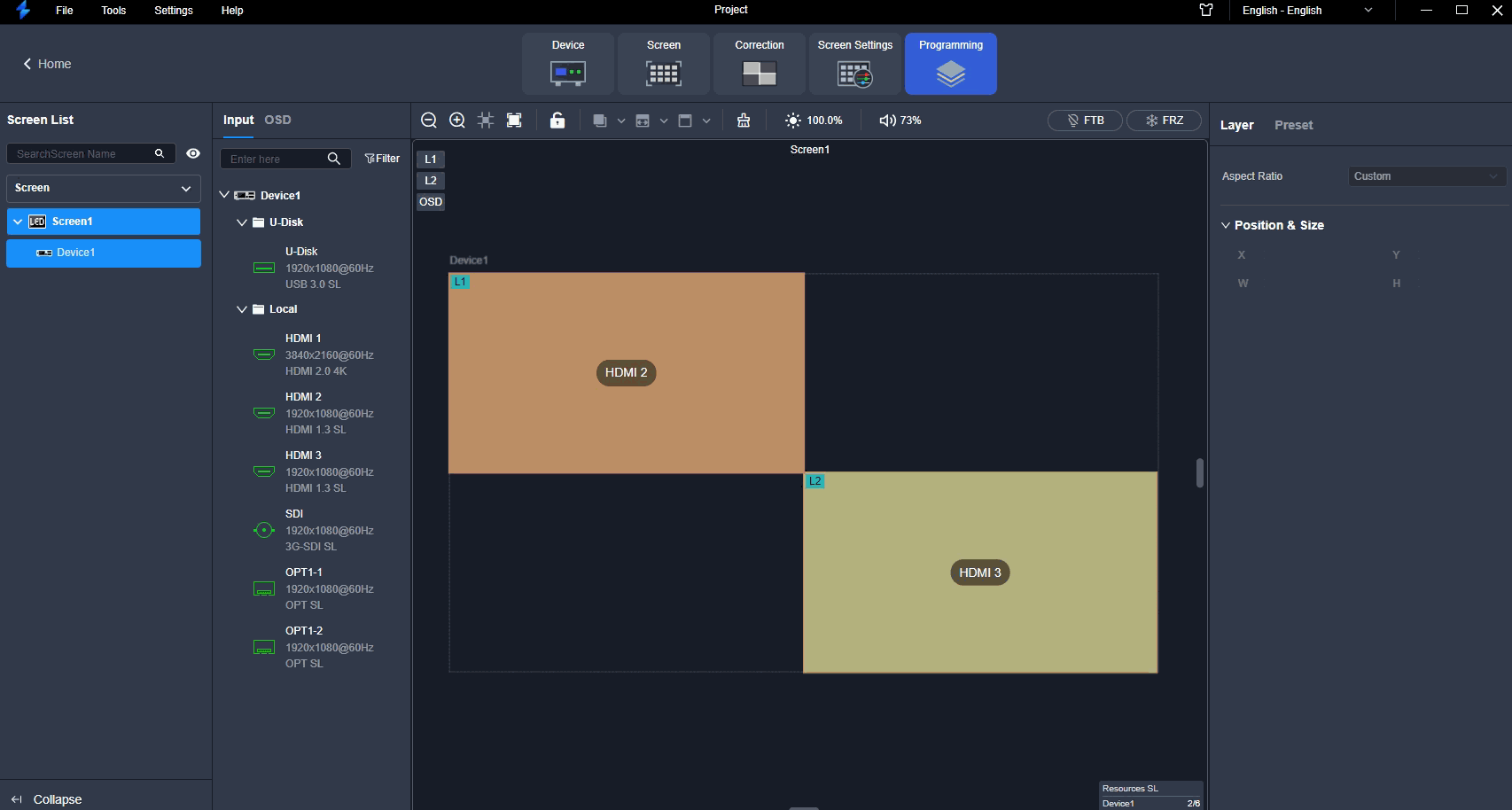
Task: Toggle the unlock padlock icon
Action: (x=557, y=121)
